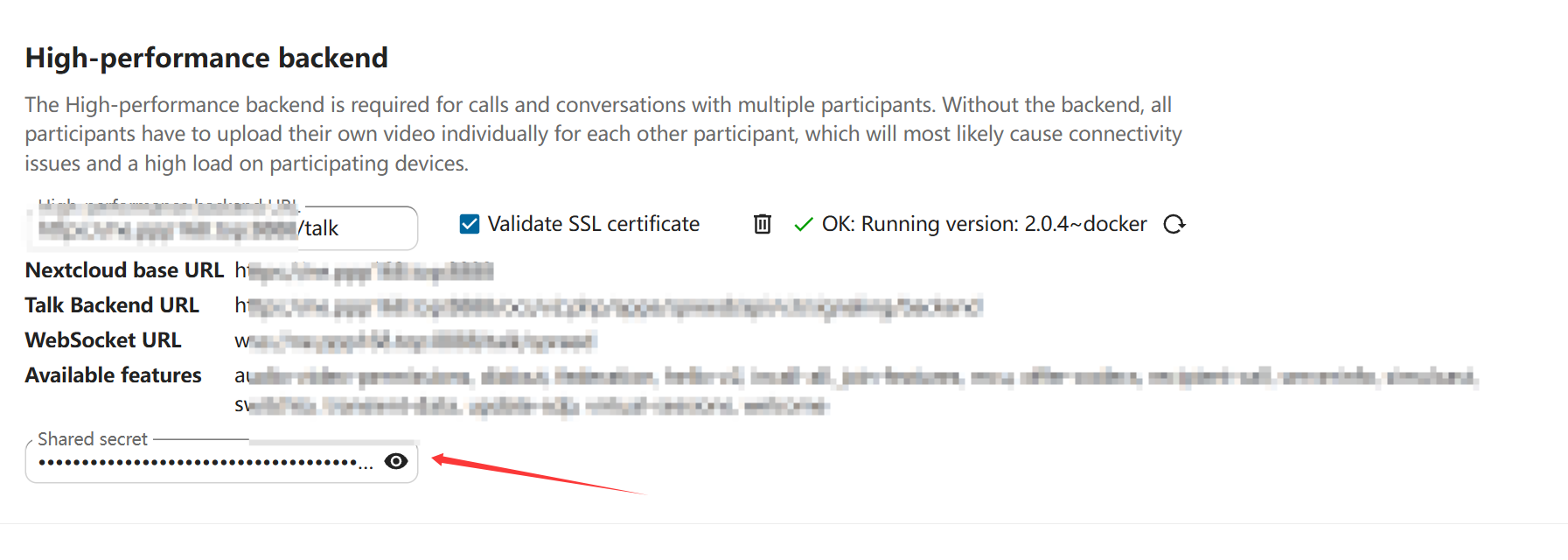Click the "Nextcloud base URL" label
The image size is (1568, 560).
[x=124, y=270]
